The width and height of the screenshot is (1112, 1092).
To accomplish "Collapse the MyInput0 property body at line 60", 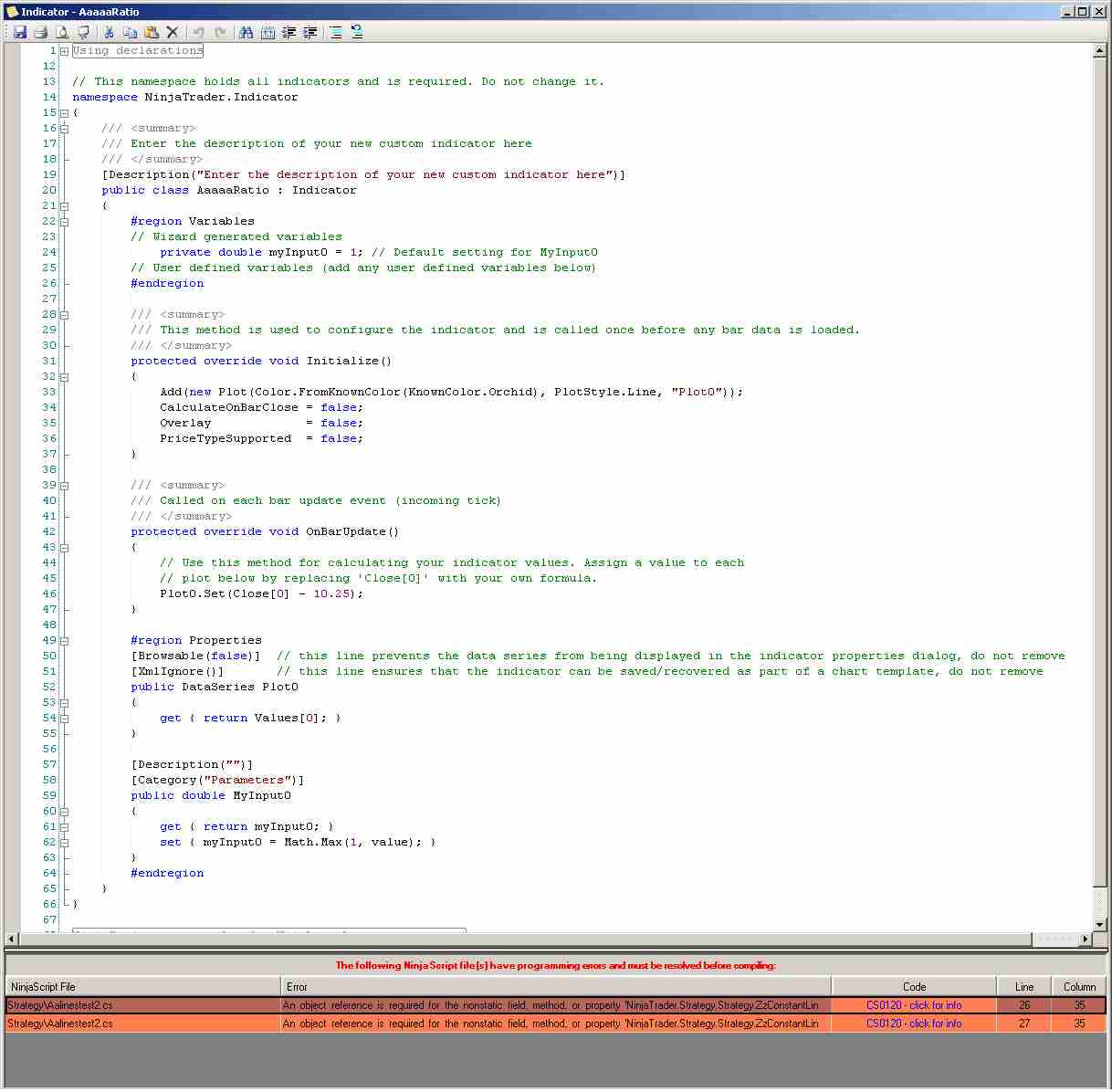I will click(x=64, y=812).
